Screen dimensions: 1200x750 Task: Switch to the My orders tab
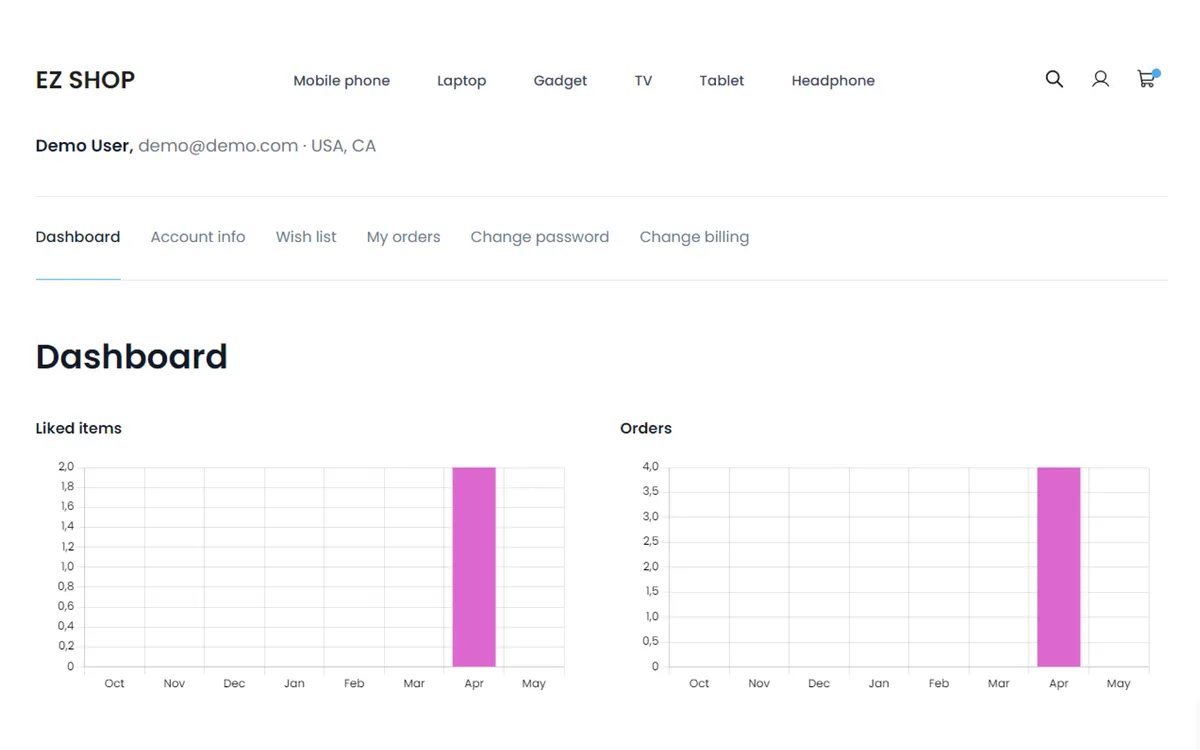point(403,237)
